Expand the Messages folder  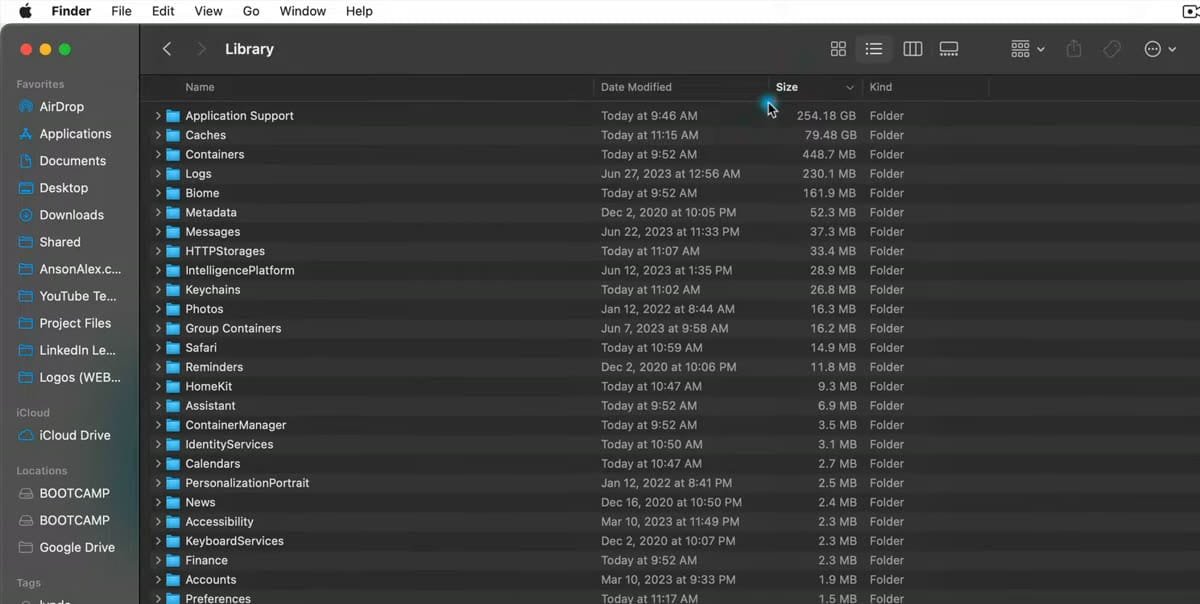tap(158, 232)
